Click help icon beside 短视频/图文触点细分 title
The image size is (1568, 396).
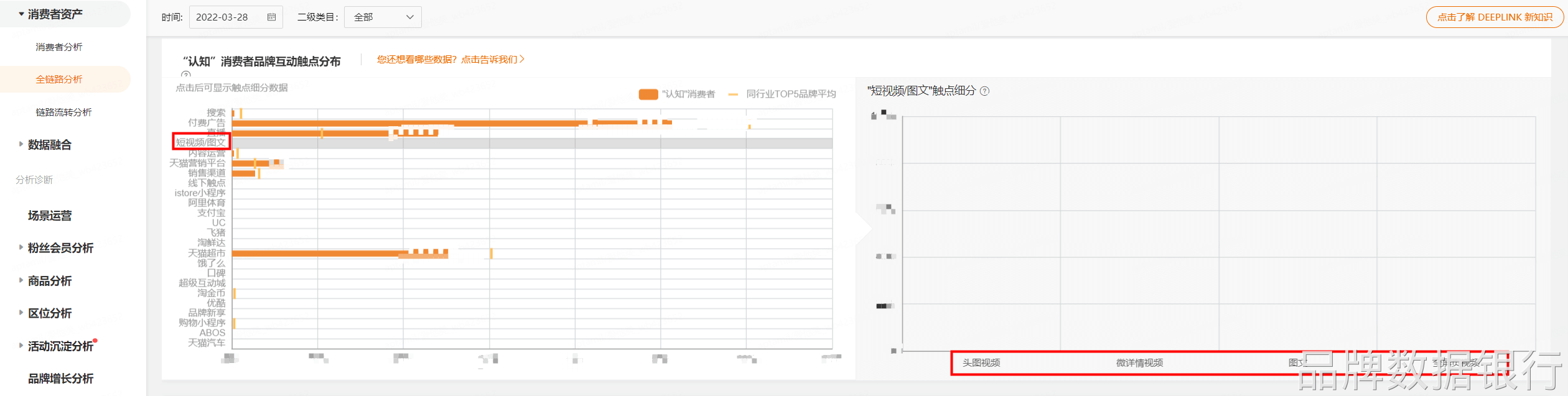(x=984, y=91)
